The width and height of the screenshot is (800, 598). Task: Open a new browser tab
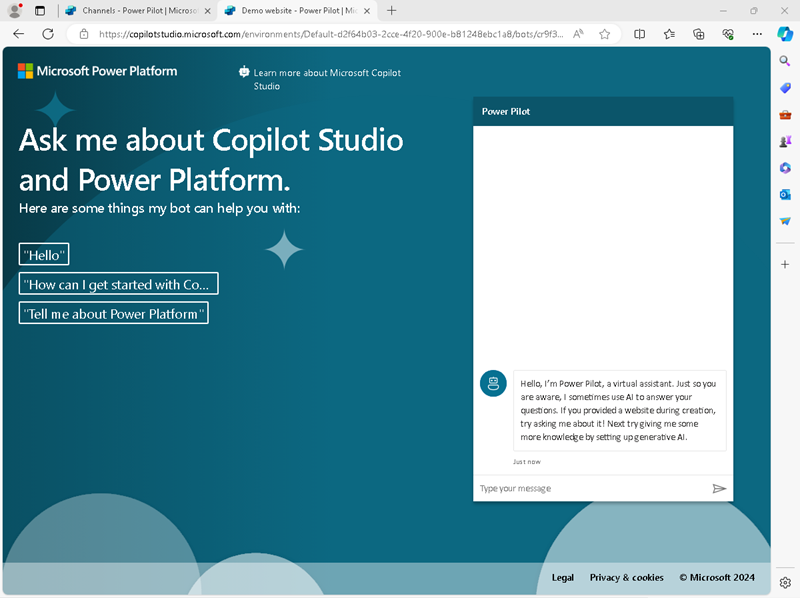click(x=392, y=11)
